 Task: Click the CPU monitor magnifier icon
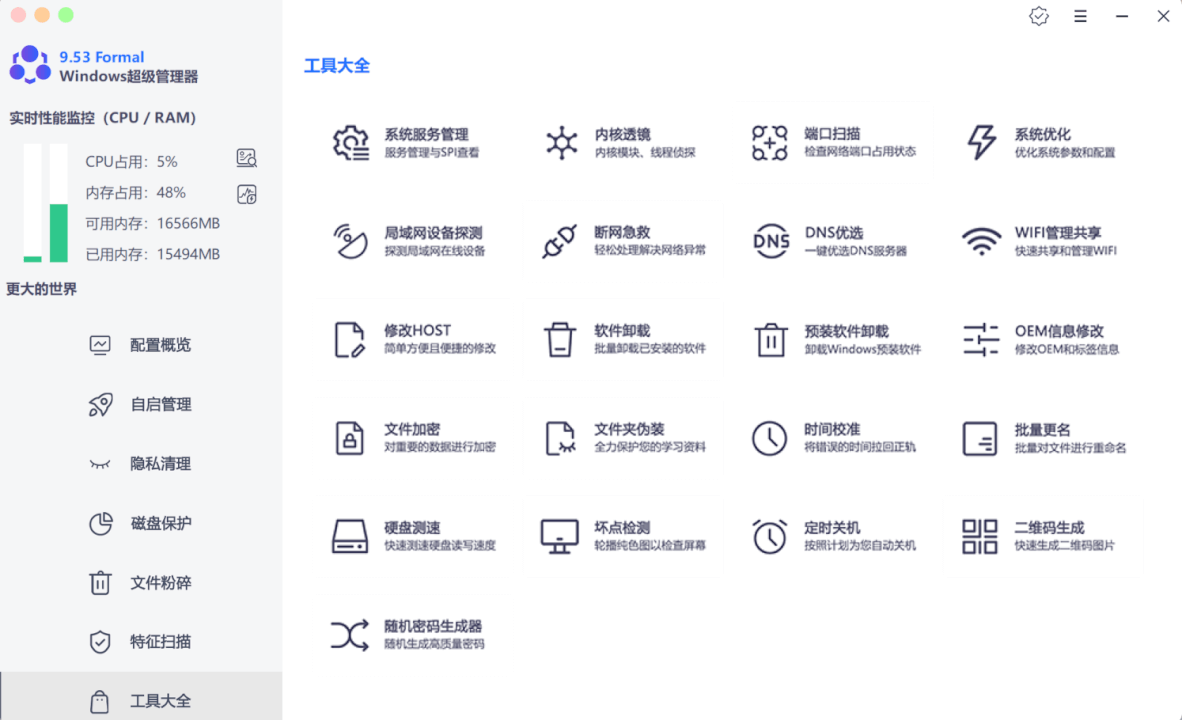pyautogui.click(x=246, y=158)
